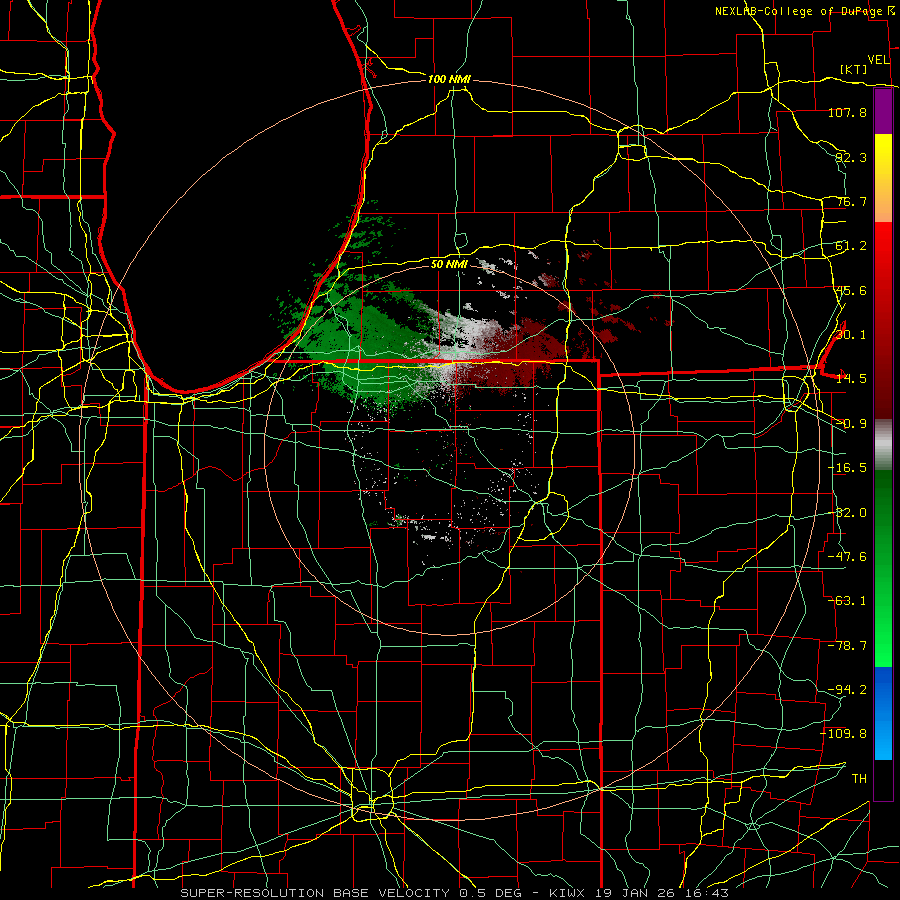Click the [KT] units label
This screenshot has height=900, width=900.
pos(854,69)
